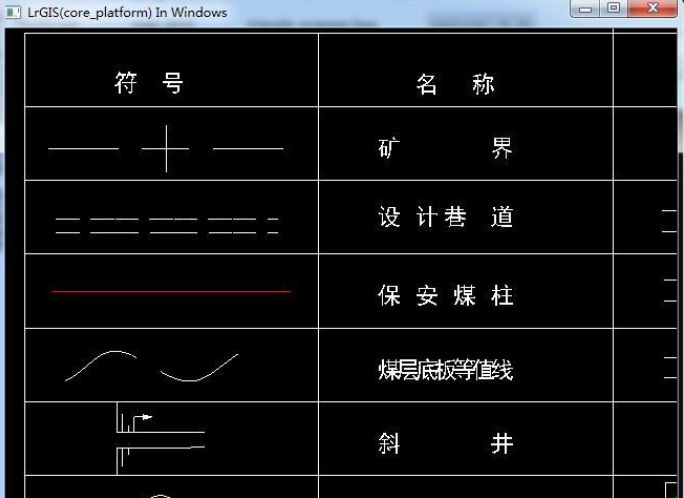The image size is (684, 498).
Task: Click the 设计巷道 text label
Action: pyautogui.click(x=446, y=217)
